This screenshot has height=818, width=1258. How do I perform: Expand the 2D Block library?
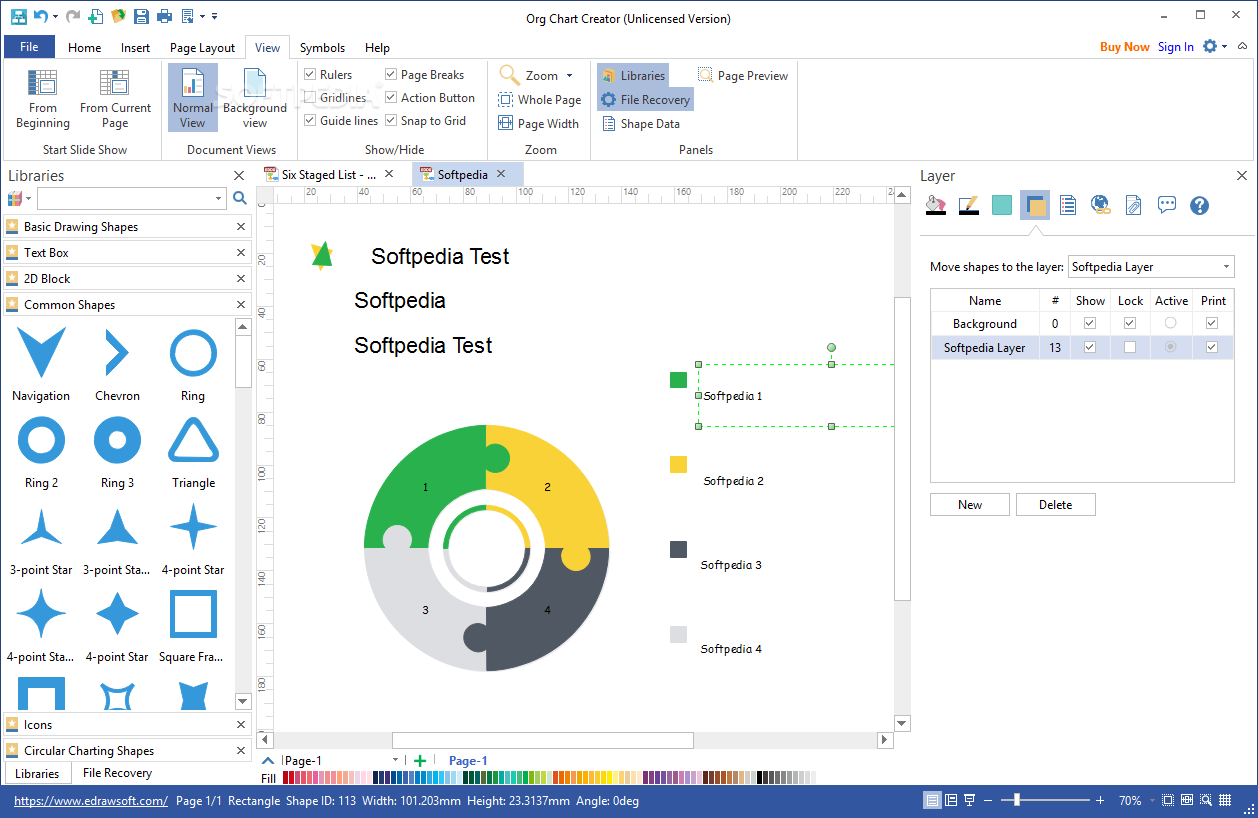47,279
